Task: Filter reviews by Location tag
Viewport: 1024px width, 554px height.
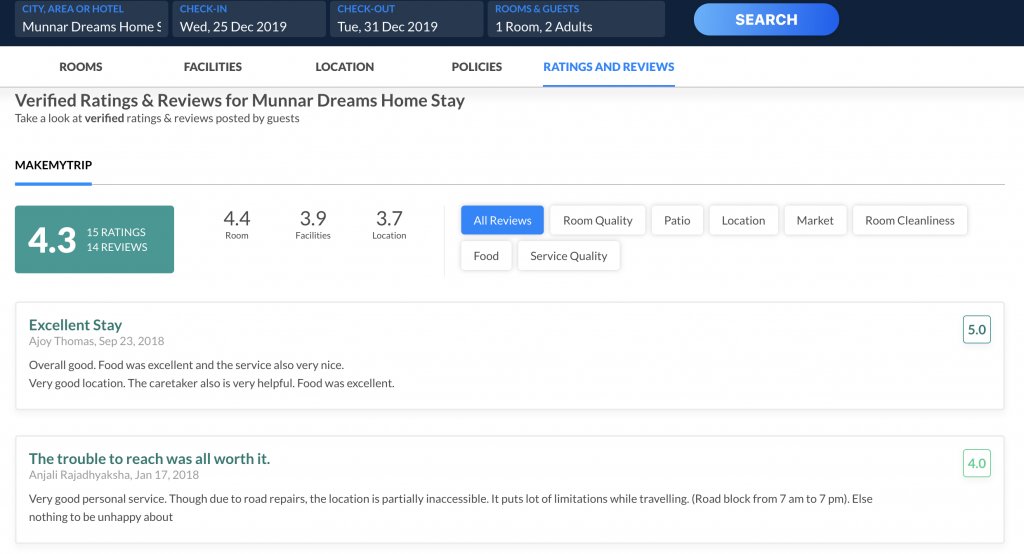Action: tap(743, 220)
